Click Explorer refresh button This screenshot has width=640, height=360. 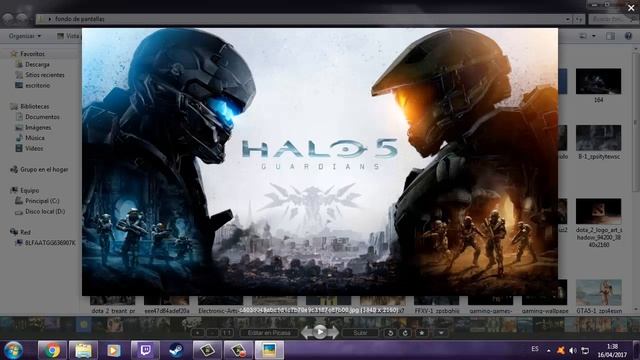tap(579, 19)
